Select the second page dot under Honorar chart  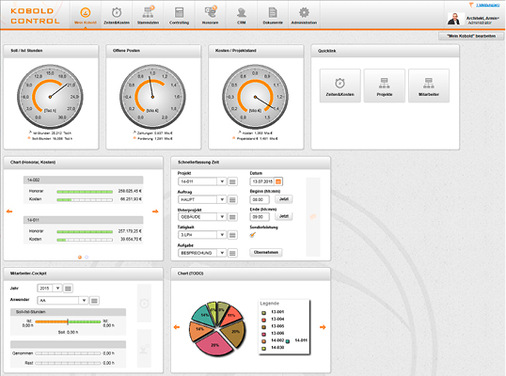(x=87, y=257)
